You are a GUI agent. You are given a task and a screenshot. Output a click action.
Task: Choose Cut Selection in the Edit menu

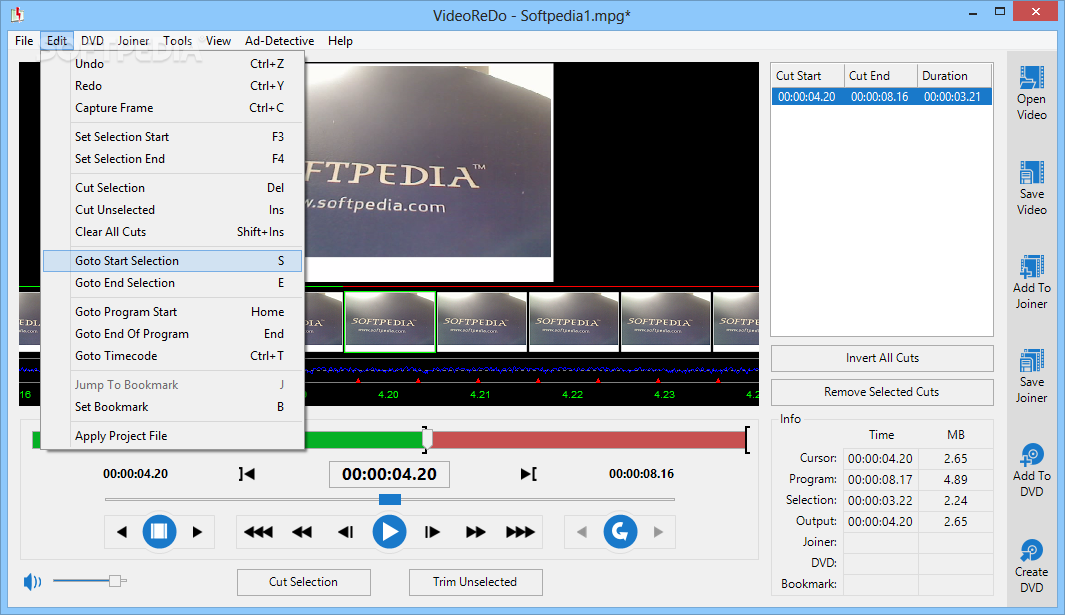pyautogui.click(x=173, y=188)
